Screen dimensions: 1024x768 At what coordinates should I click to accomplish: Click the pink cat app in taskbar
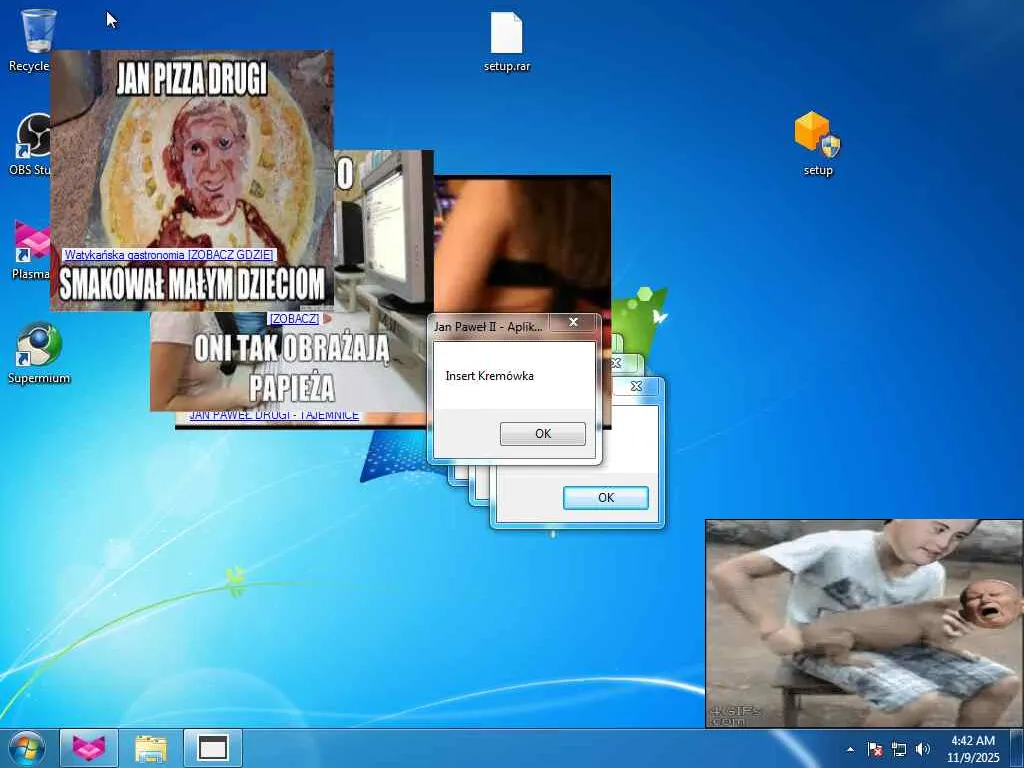pos(89,748)
